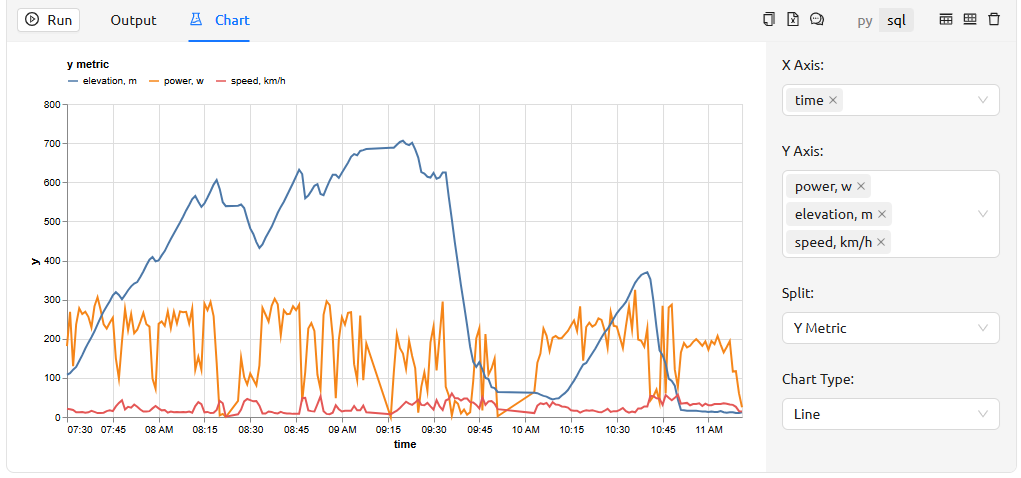
Task: Click the insert cell above icon
Action: 946,19
